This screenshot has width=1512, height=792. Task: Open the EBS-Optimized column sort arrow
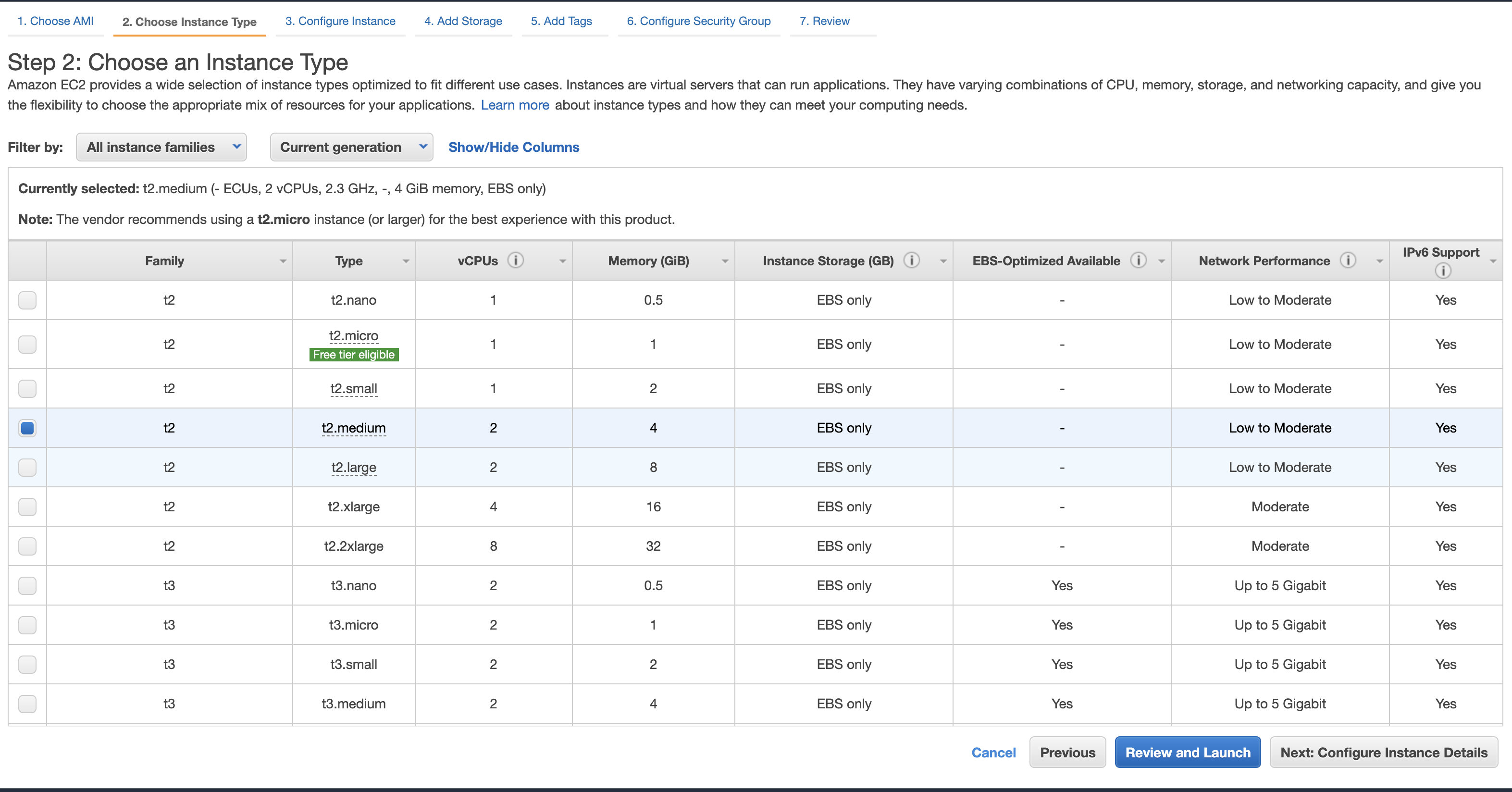coord(1161,261)
